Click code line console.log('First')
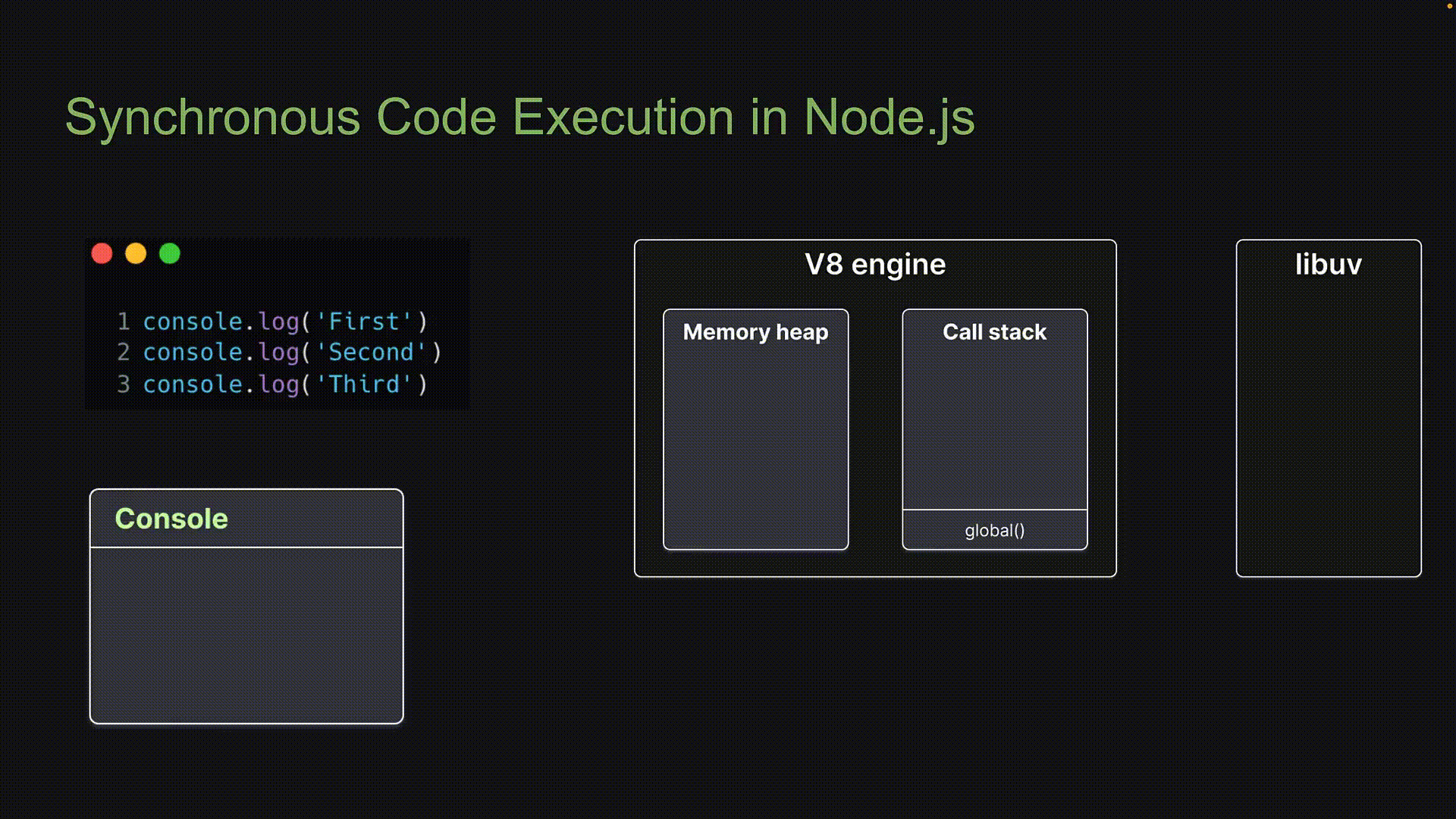1456x819 pixels. point(285,322)
